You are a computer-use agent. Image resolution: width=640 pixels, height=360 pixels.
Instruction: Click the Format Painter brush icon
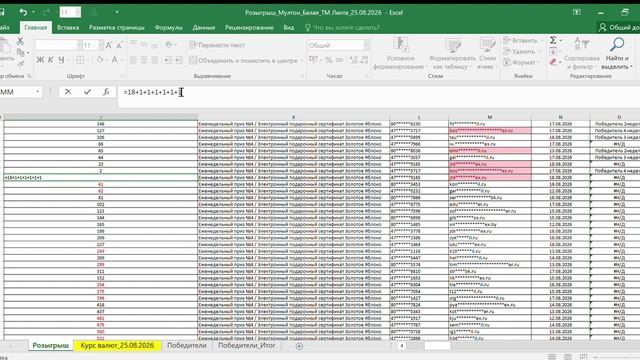pos(20,63)
